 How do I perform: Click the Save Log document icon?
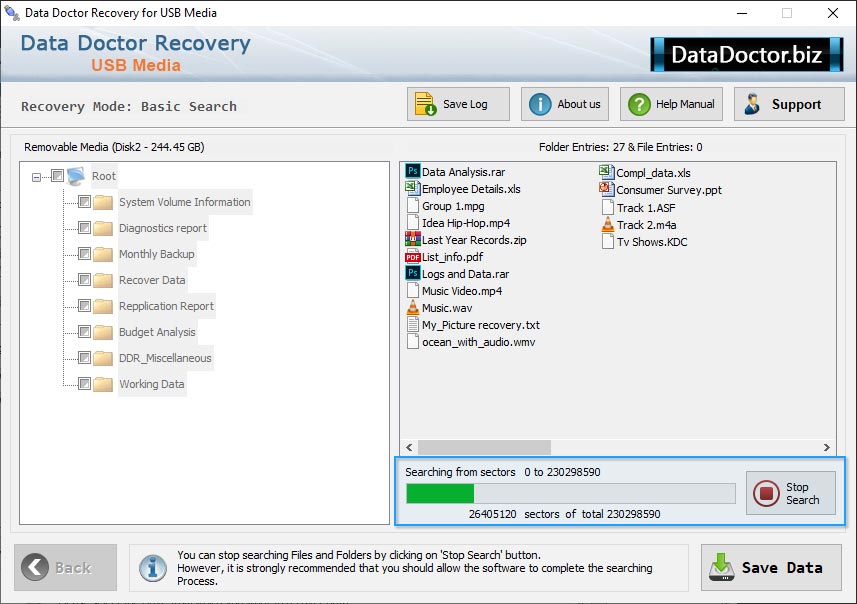[425, 104]
